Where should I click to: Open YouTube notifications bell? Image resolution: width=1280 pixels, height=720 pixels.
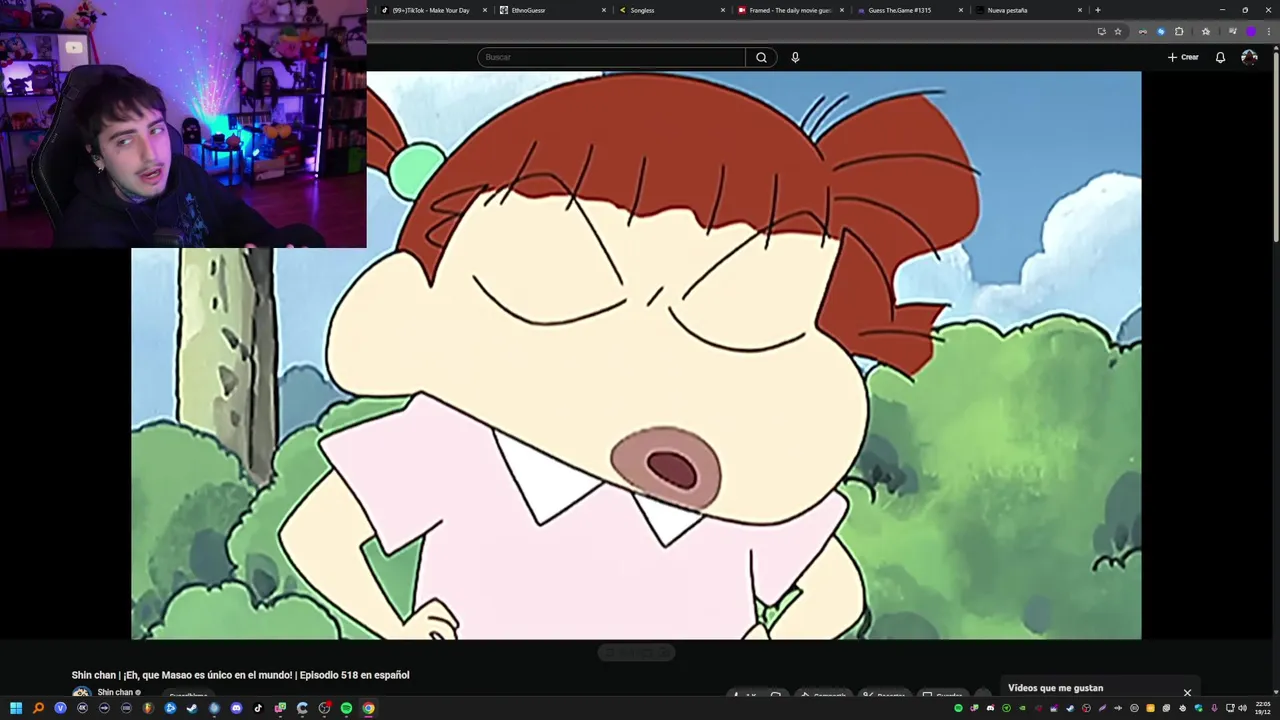1220,57
